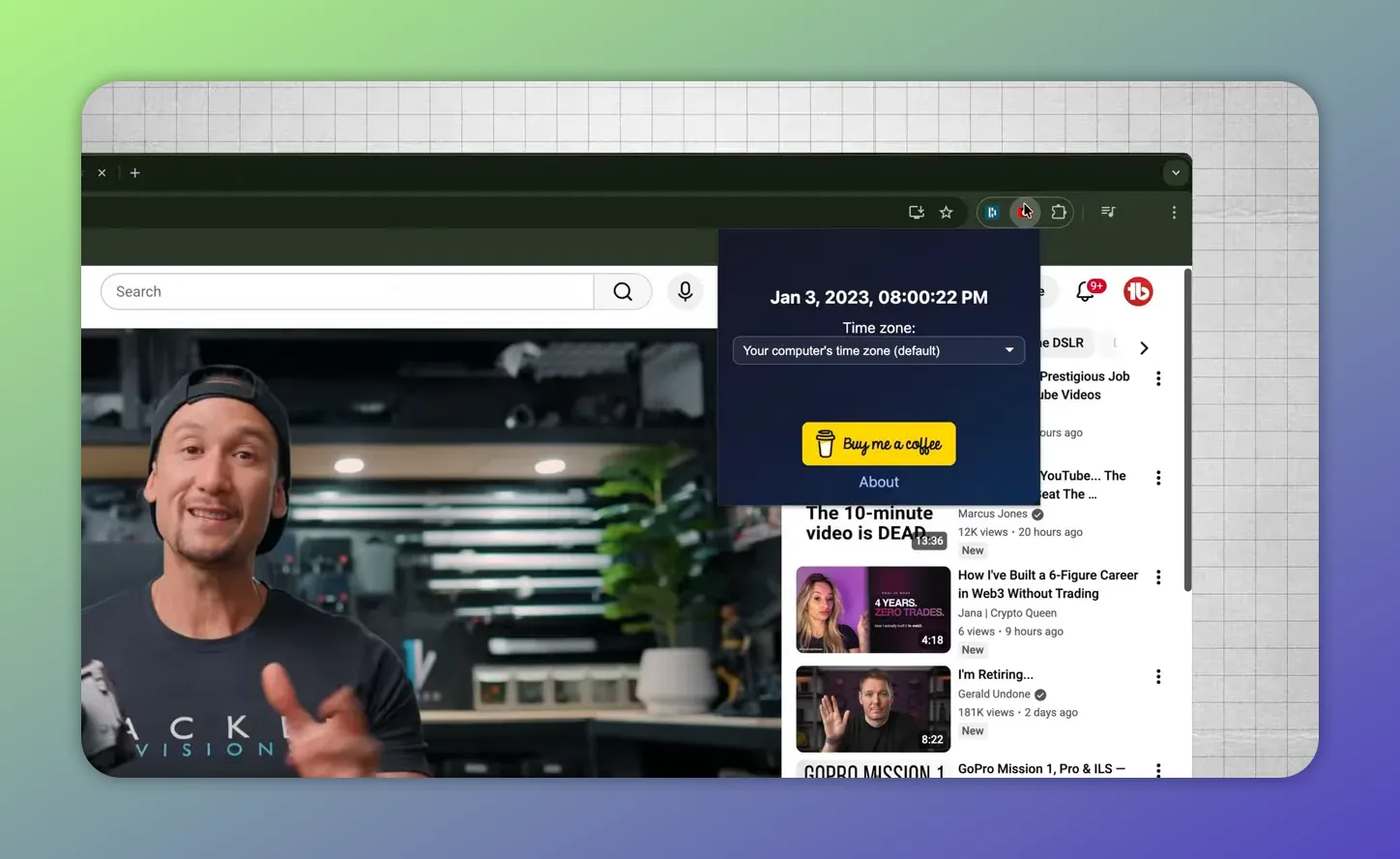Bookmark this page with the star icon
This screenshot has width=1400, height=859.
[x=946, y=212]
